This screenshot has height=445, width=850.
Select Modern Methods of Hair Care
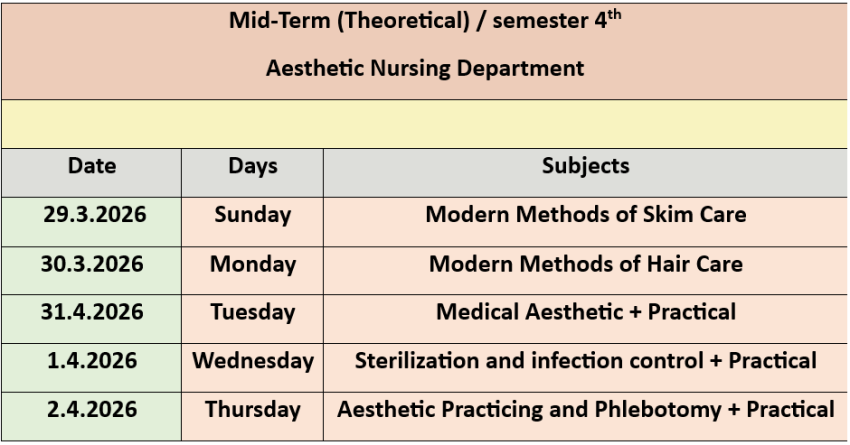585,265
